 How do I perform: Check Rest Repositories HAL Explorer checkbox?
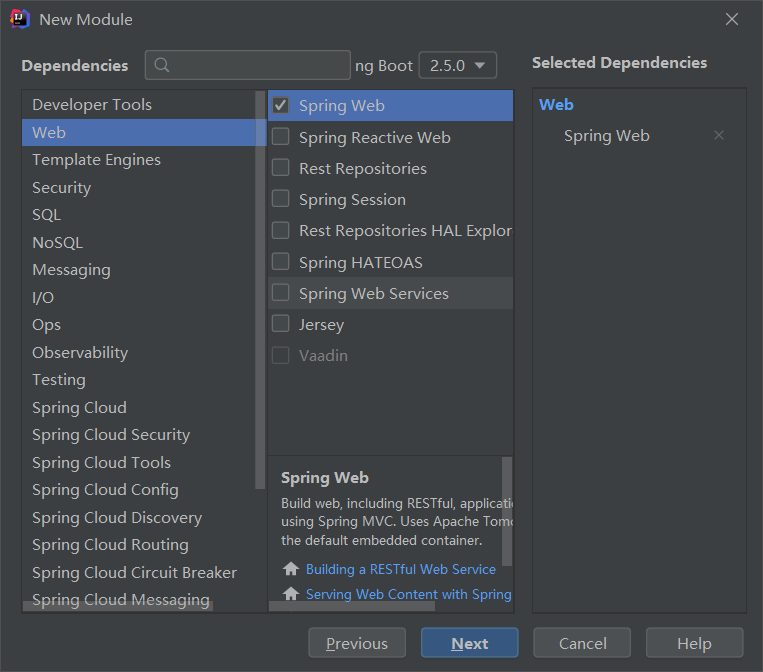[x=281, y=230]
